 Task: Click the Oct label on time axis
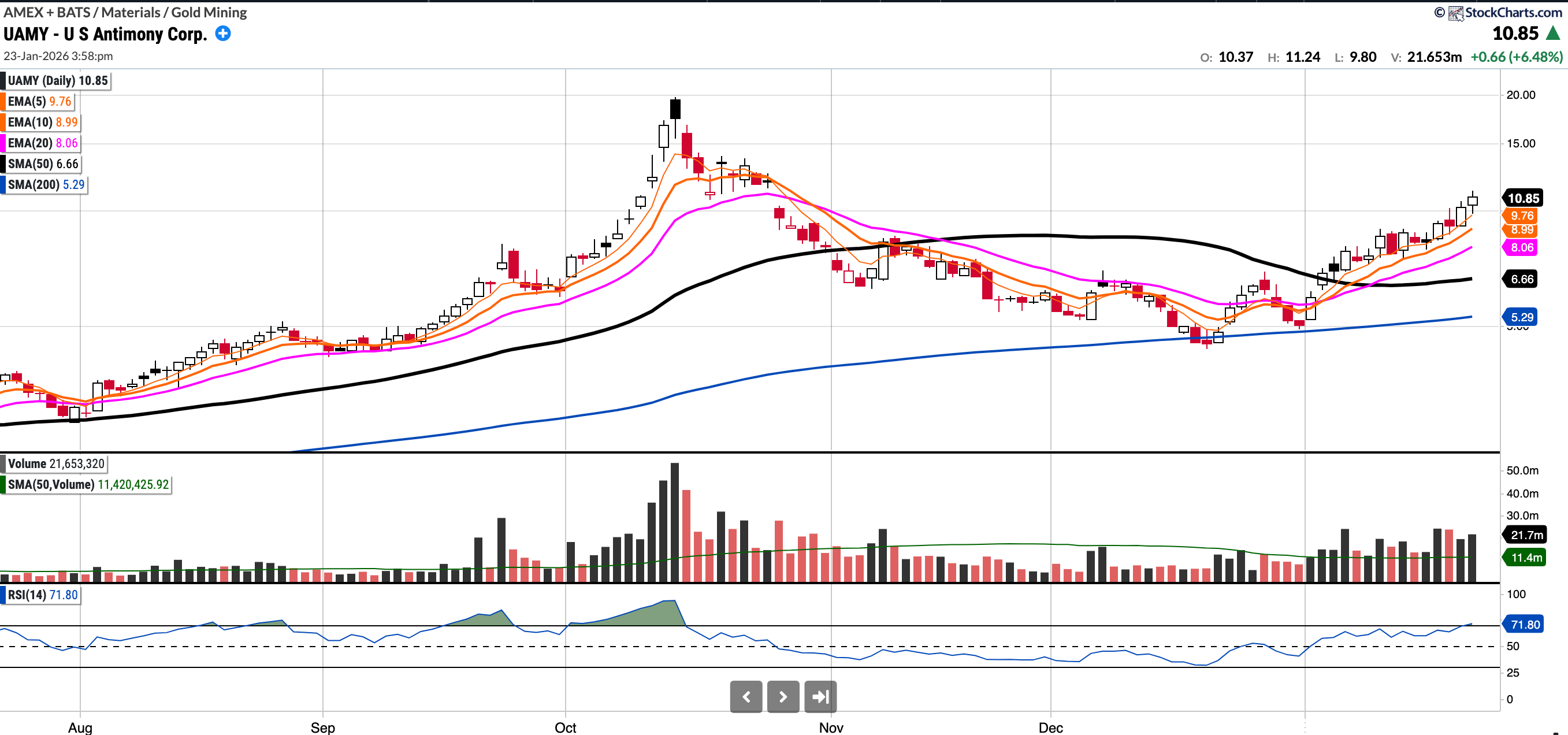pyautogui.click(x=565, y=727)
